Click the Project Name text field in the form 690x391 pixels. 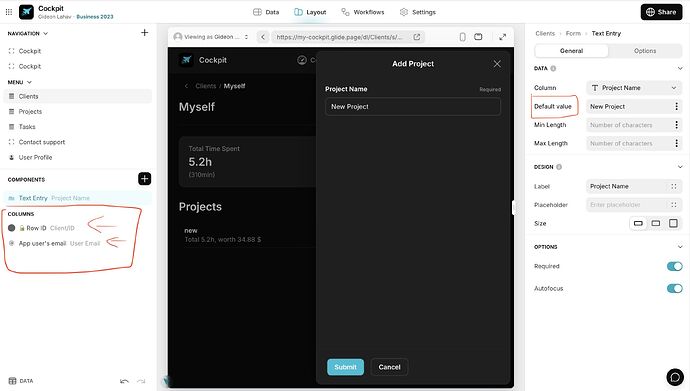point(413,107)
